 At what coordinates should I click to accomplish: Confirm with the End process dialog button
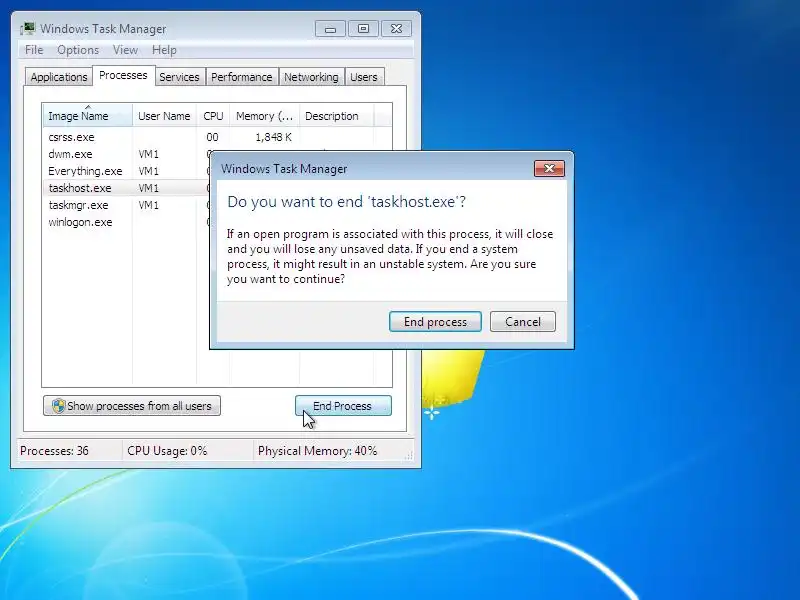(435, 322)
